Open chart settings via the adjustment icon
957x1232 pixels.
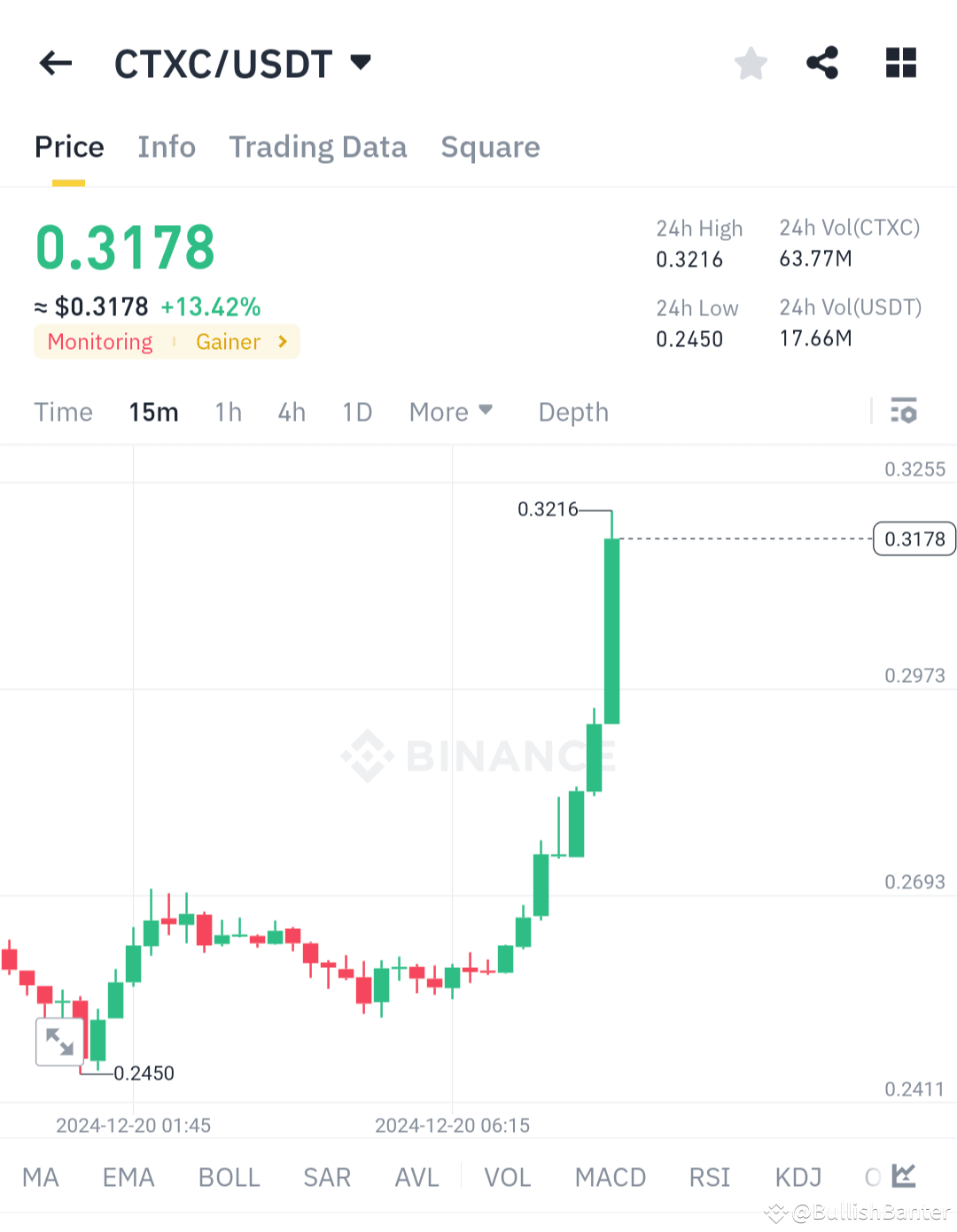(x=904, y=411)
